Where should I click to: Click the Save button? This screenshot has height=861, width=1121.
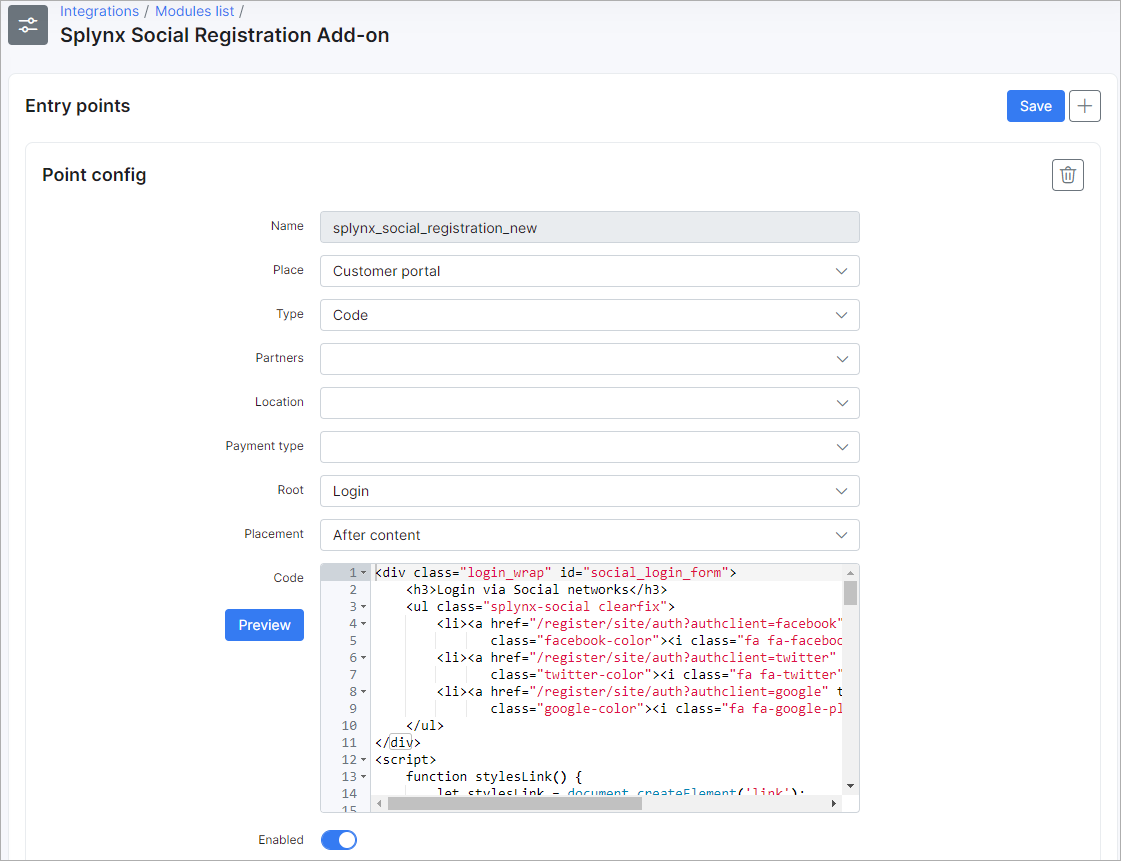tap(1035, 106)
